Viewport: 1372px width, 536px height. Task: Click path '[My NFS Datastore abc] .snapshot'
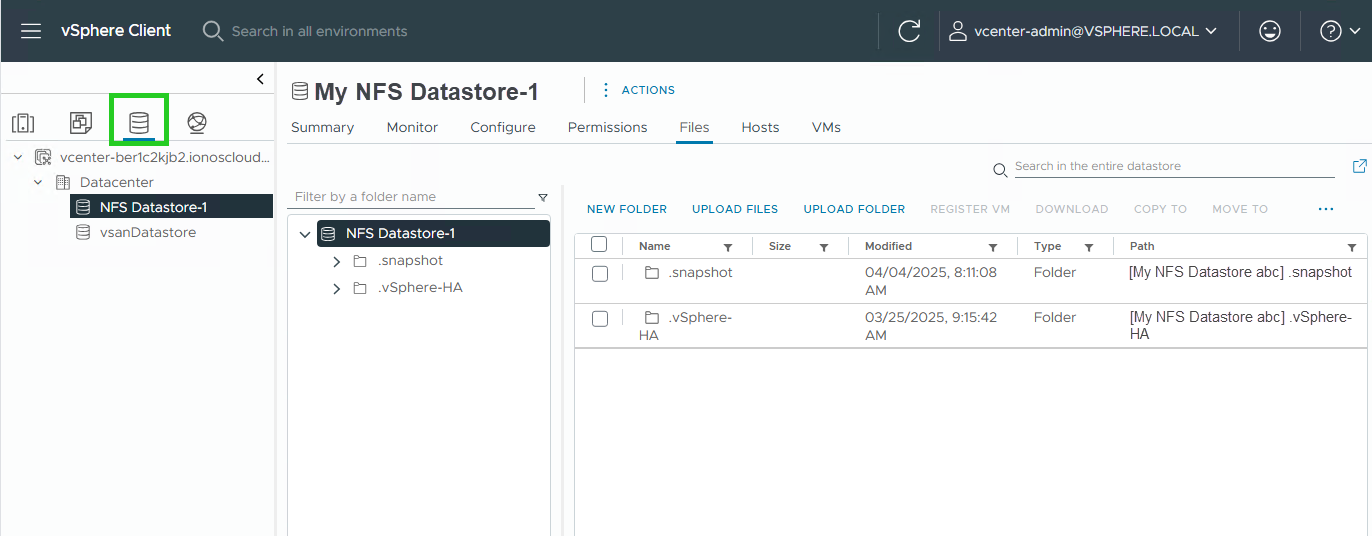(1240, 272)
